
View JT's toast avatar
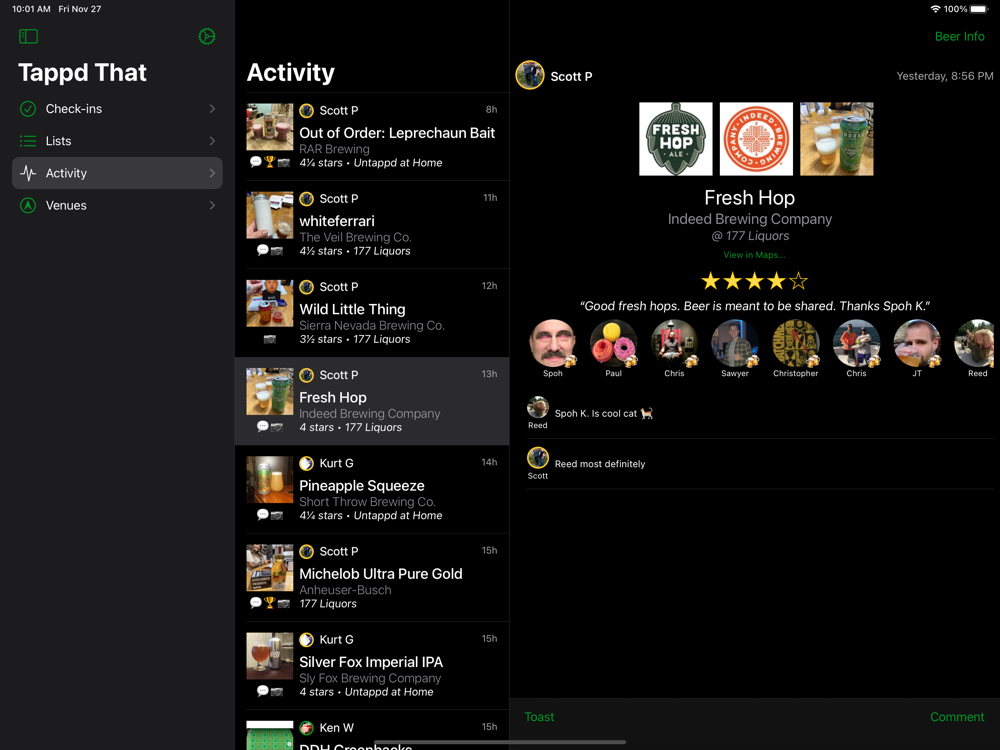click(x=916, y=344)
